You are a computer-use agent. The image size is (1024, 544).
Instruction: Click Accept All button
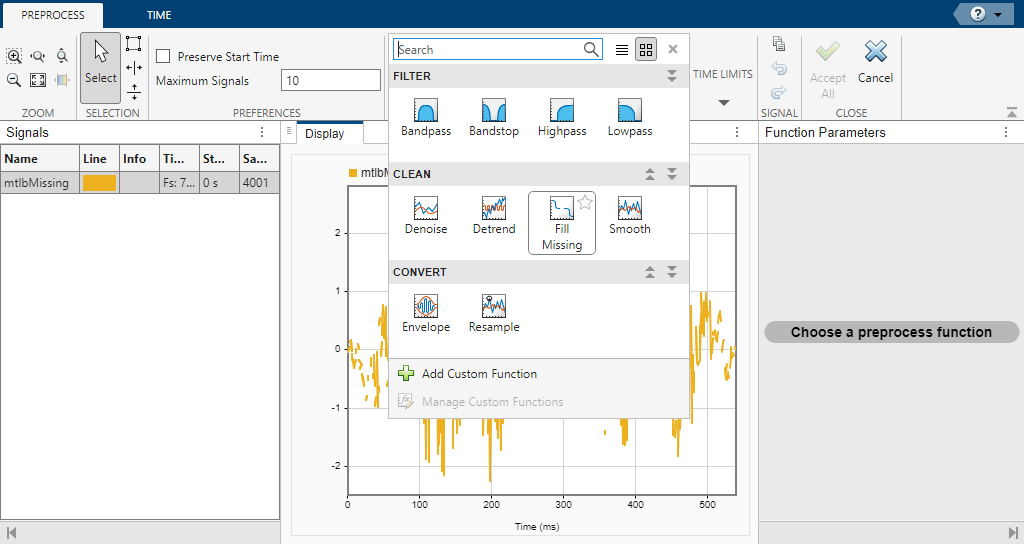pos(827,69)
